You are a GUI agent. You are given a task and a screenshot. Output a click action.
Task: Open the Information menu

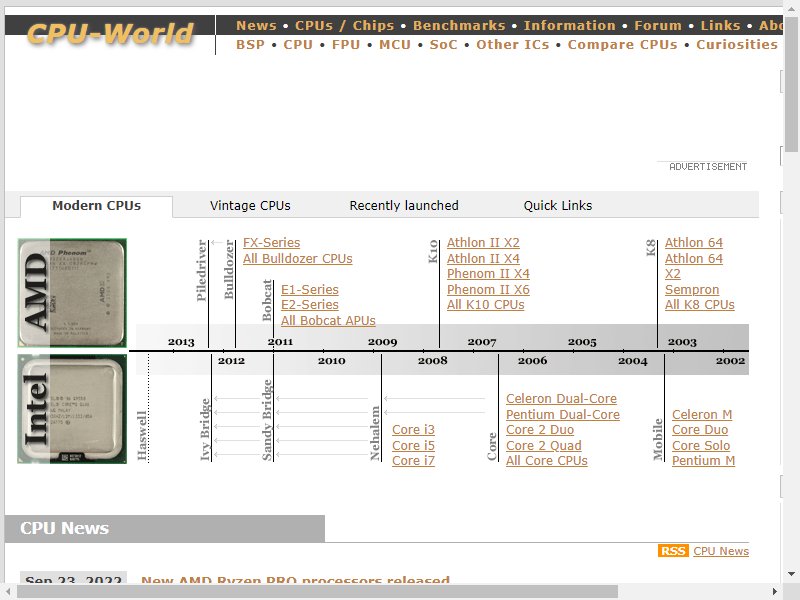569,26
